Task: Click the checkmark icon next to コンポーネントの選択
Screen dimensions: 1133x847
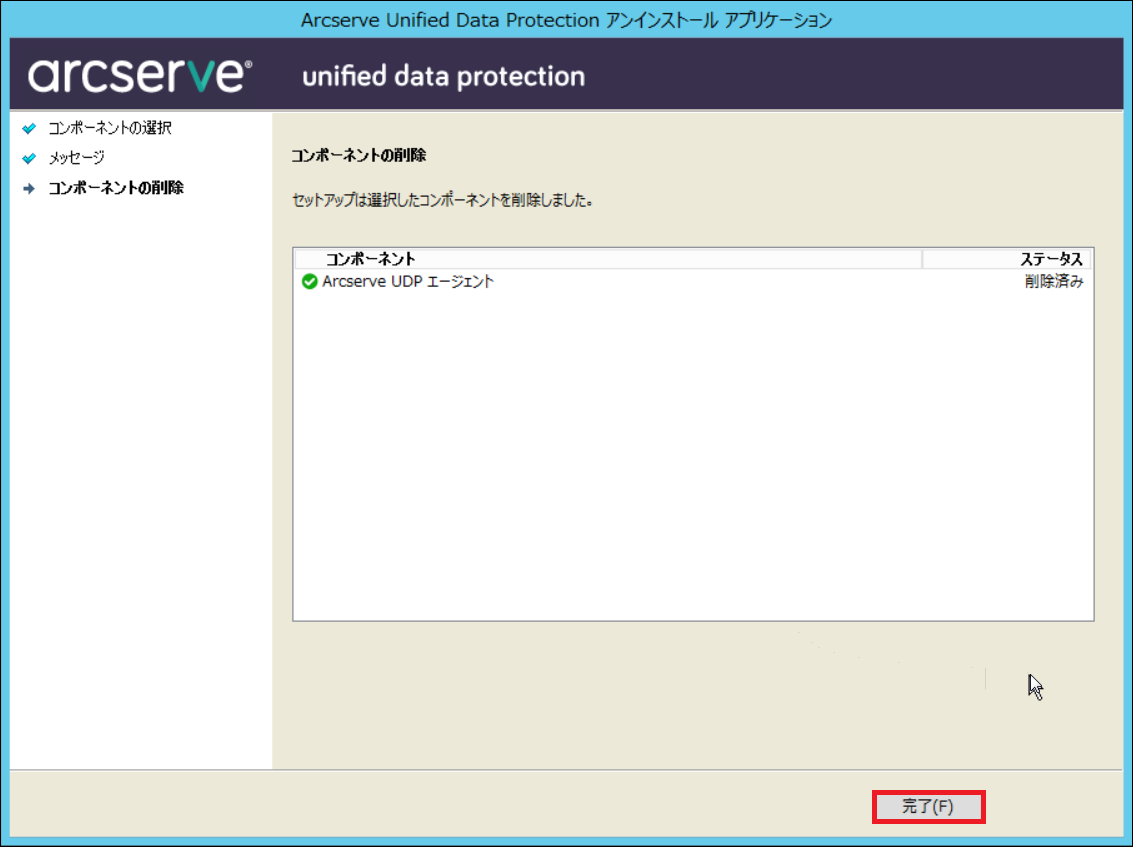Action: pos(29,129)
